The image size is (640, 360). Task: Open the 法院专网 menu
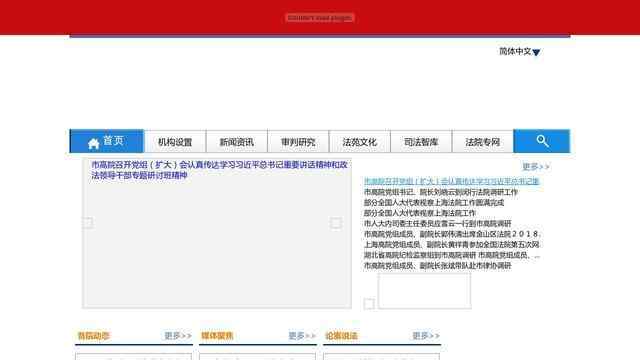point(483,142)
